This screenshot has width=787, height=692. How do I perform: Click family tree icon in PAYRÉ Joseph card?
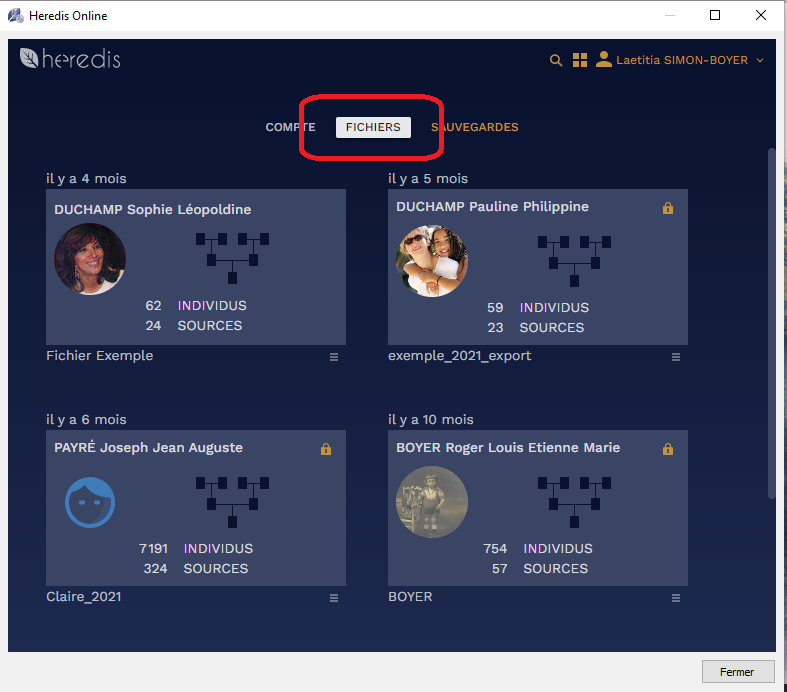tap(232, 502)
